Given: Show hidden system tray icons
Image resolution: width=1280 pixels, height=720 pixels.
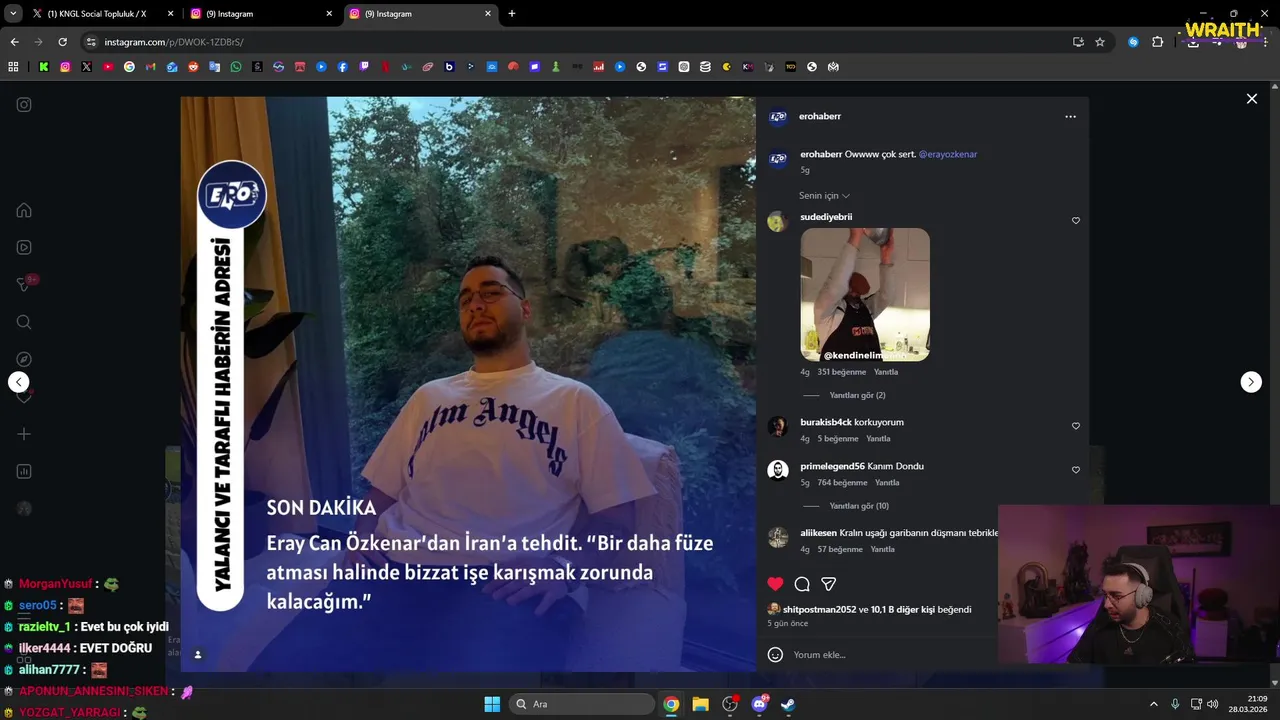Looking at the screenshot, I should click(x=1153, y=704).
